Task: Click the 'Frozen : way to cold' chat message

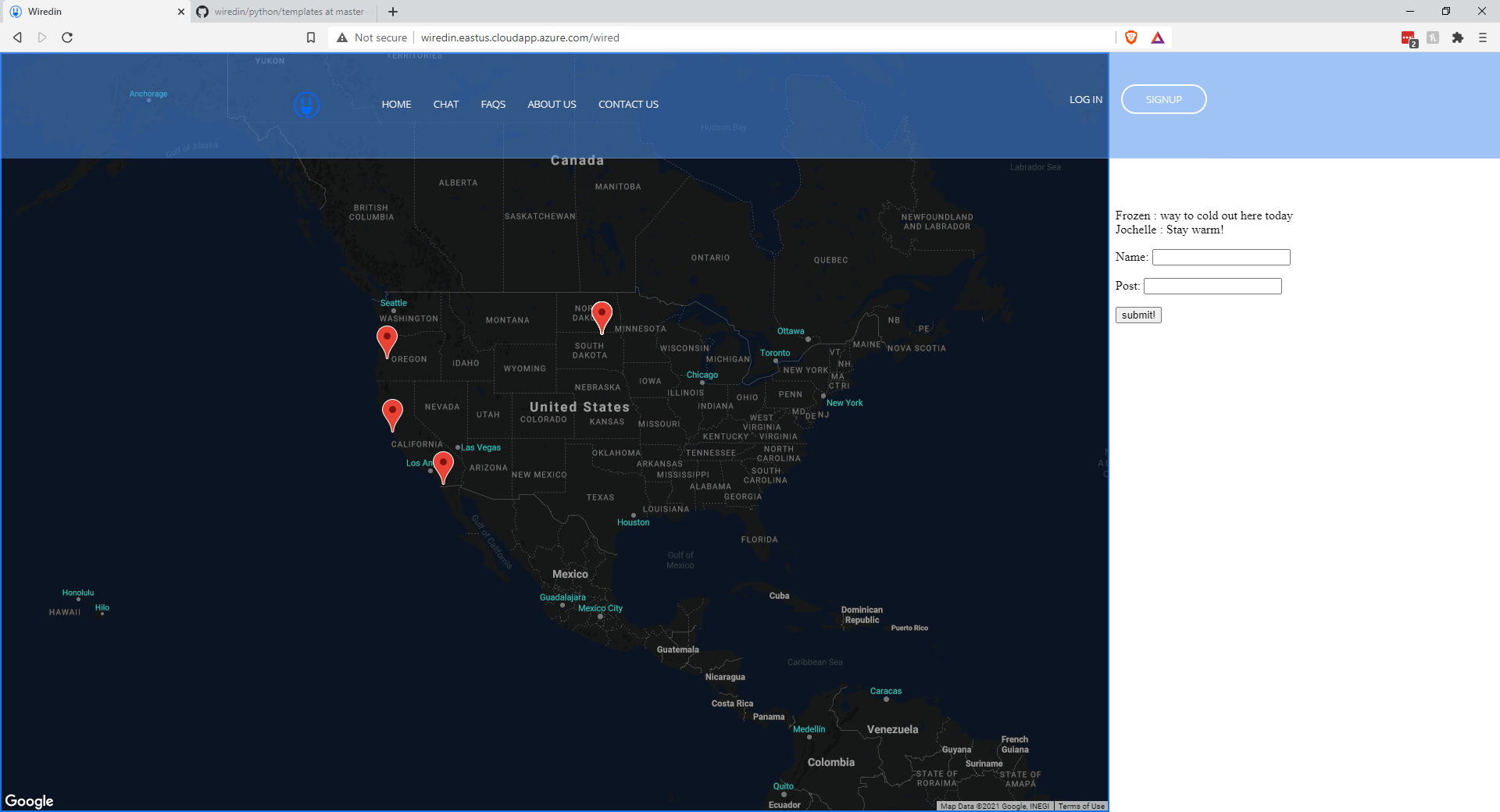Action: (x=1204, y=215)
